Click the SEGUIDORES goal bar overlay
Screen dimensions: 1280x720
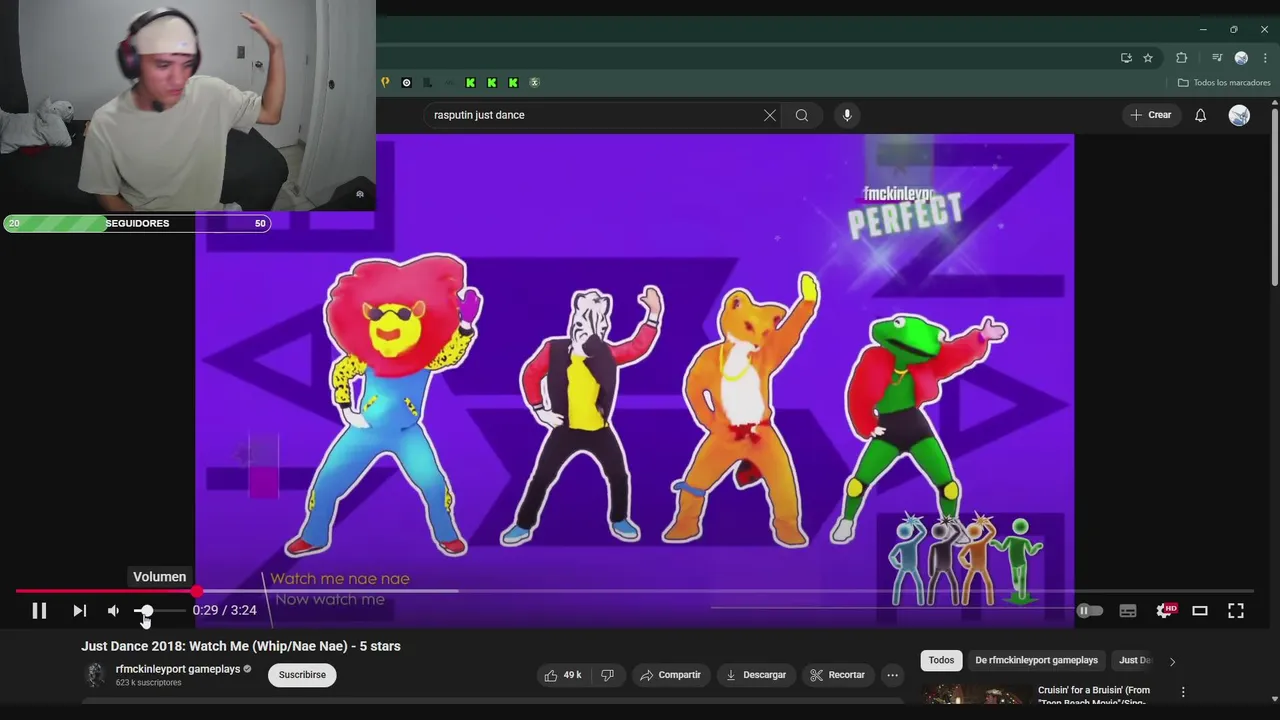click(x=137, y=223)
